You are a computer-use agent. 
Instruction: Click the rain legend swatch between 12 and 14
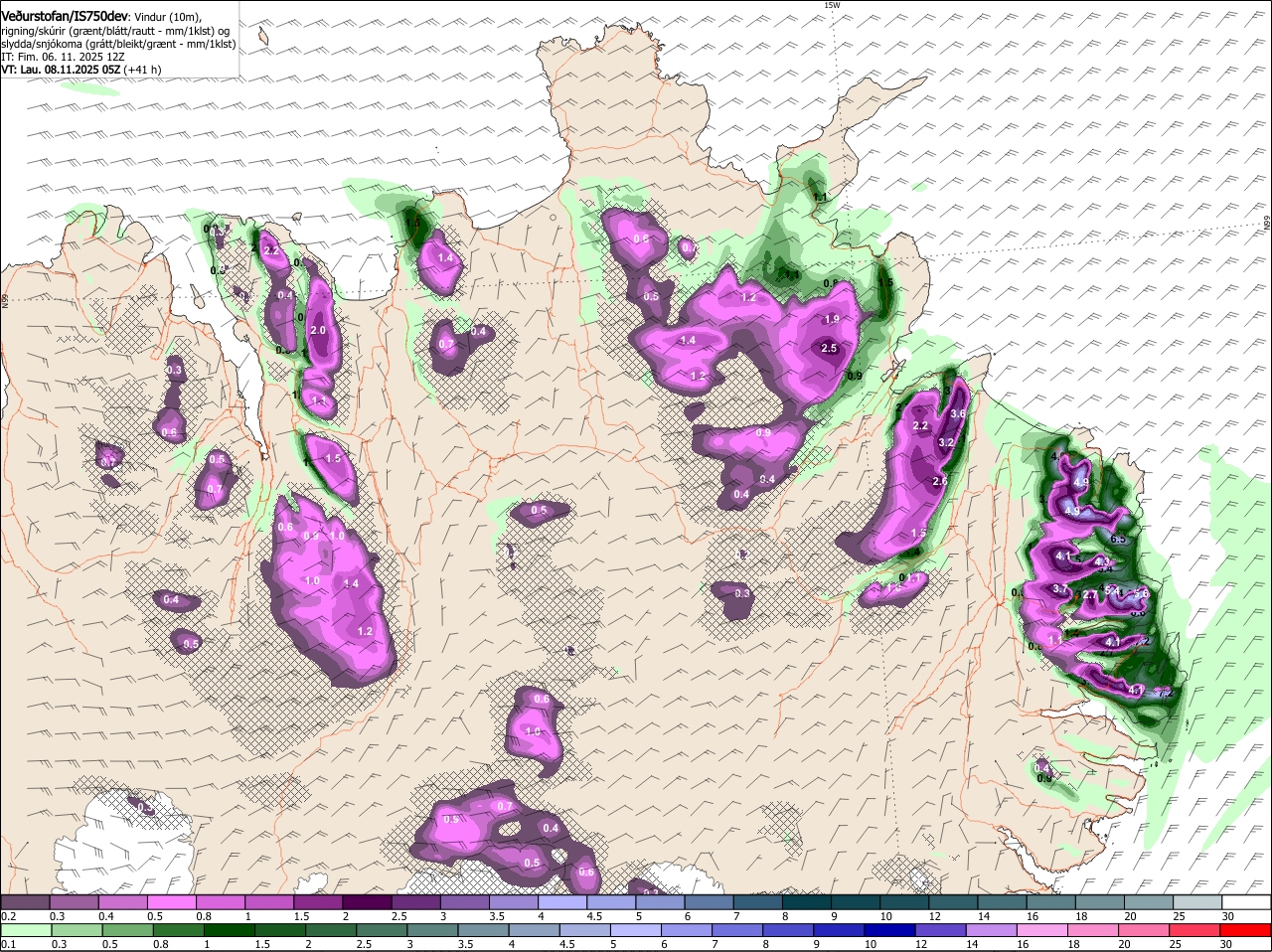pos(943,929)
